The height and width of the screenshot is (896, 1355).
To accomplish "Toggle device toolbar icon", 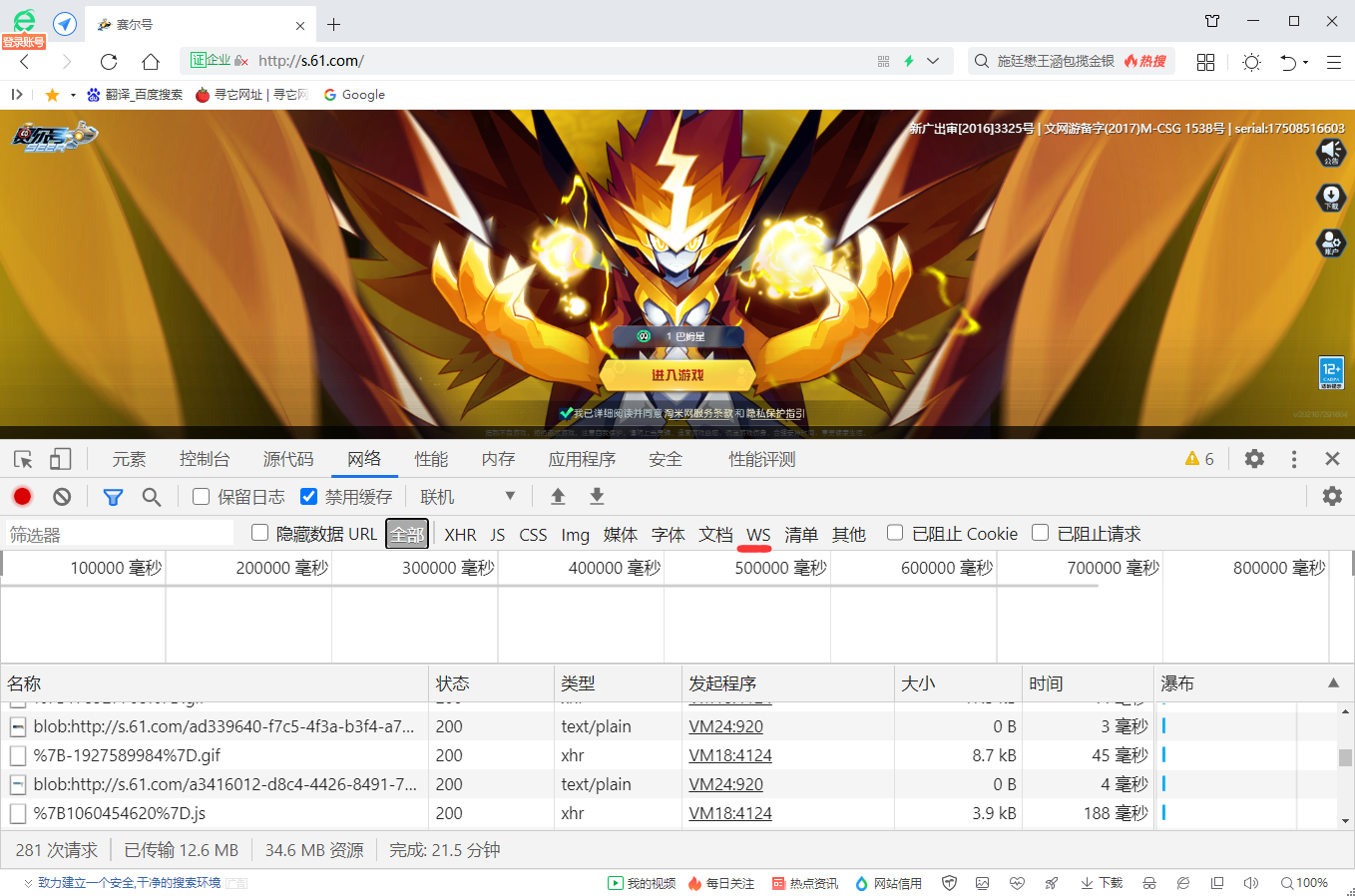I will coord(61,459).
